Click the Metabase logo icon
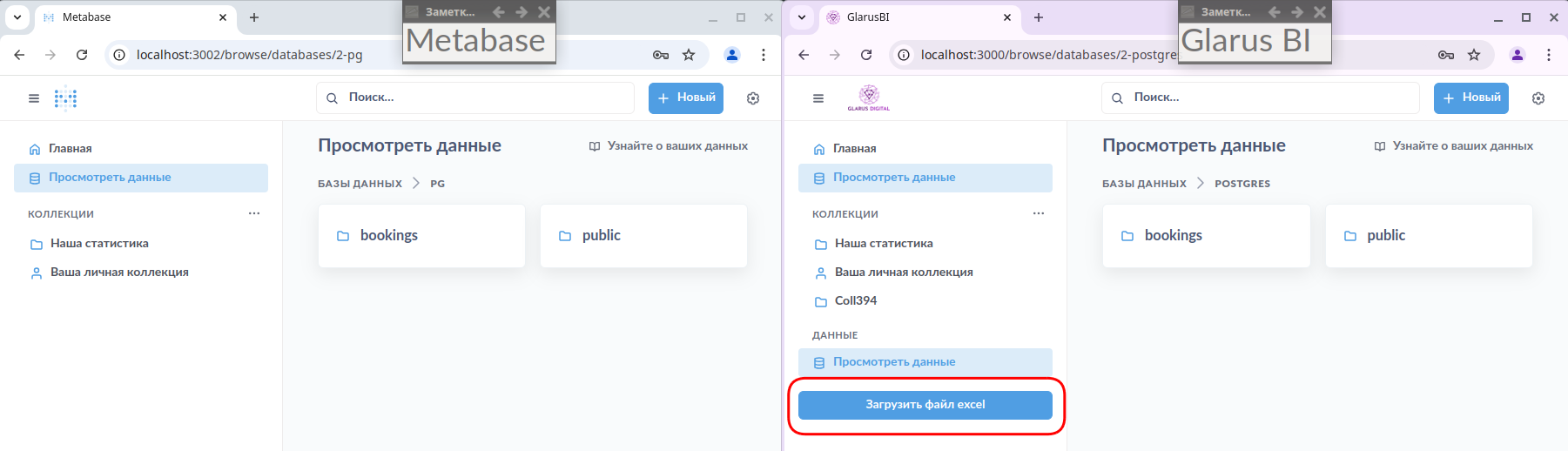This screenshot has height=451, width=1568. [x=66, y=98]
